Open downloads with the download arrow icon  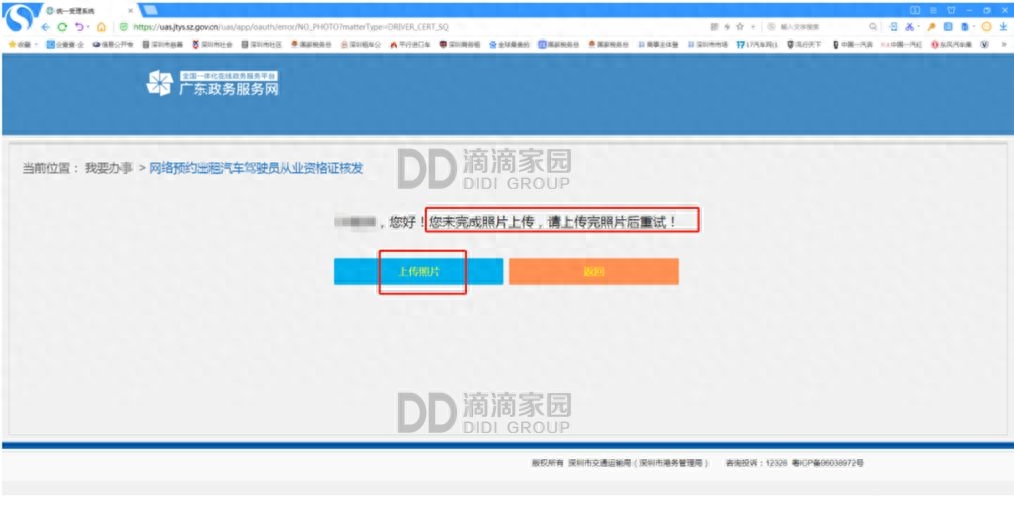pyautogui.click(x=1004, y=26)
